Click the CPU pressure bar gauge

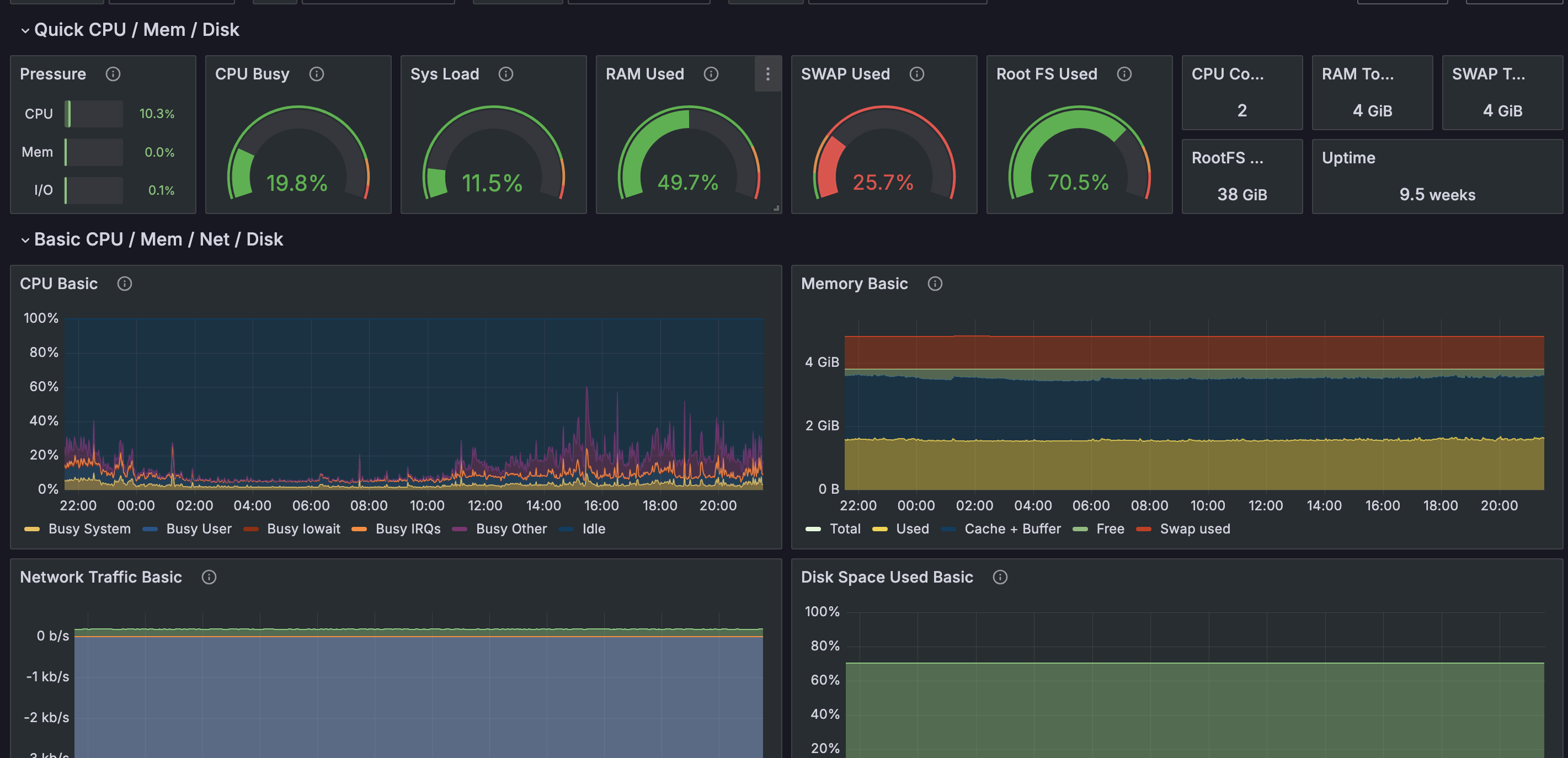pyautogui.click(x=94, y=114)
